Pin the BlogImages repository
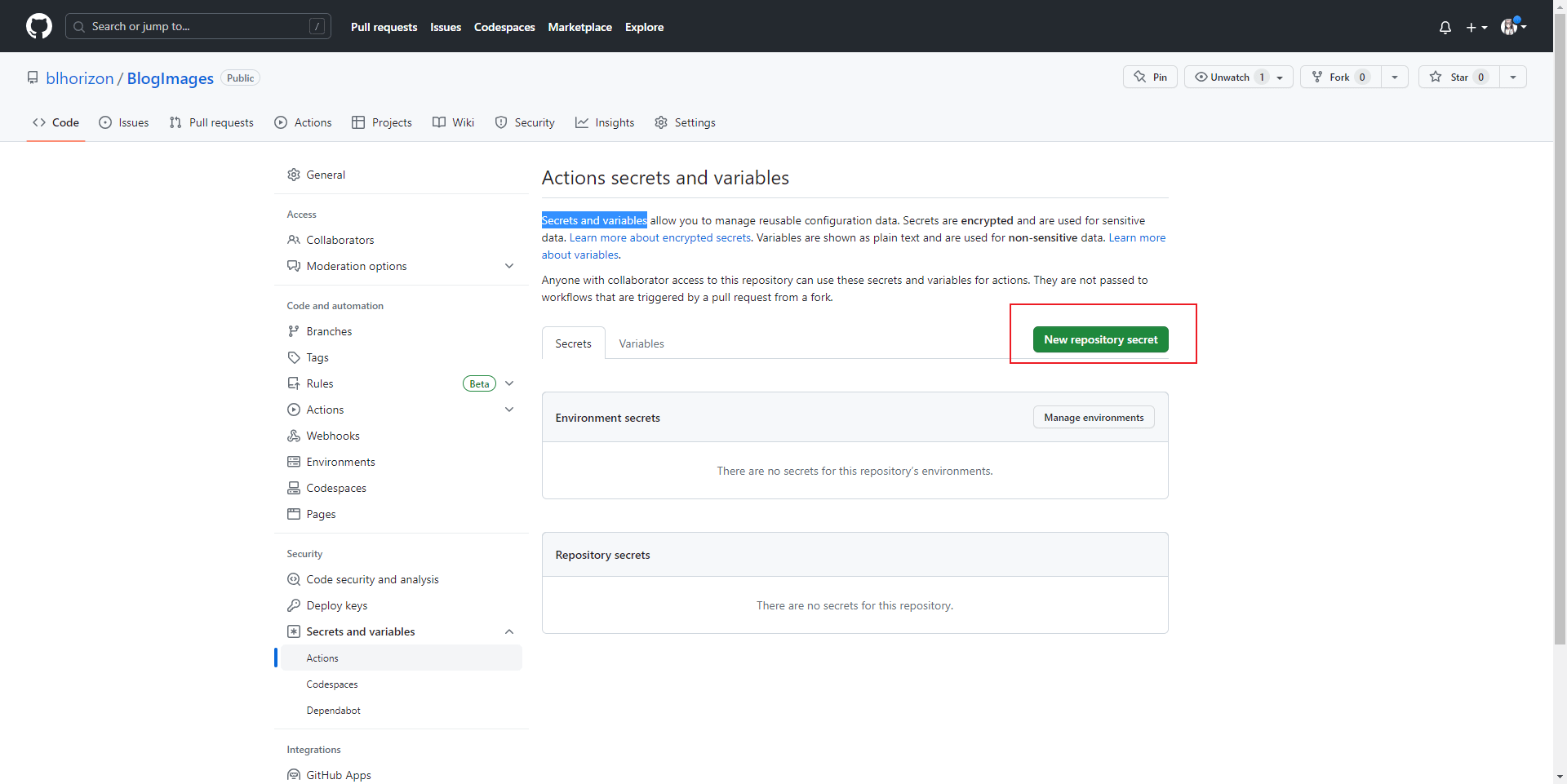 1150,77
